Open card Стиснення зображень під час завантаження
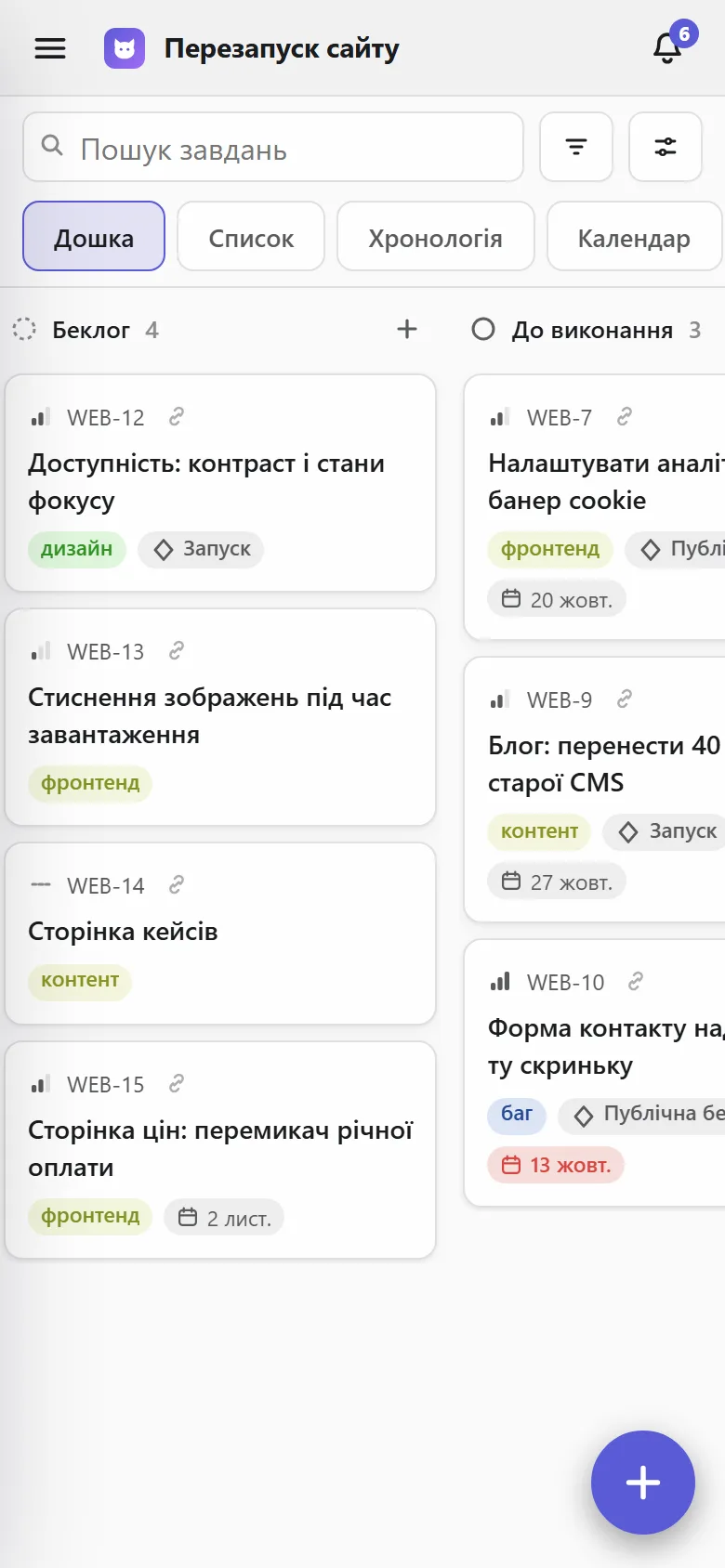This screenshot has height=1568, width=725. click(x=220, y=716)
